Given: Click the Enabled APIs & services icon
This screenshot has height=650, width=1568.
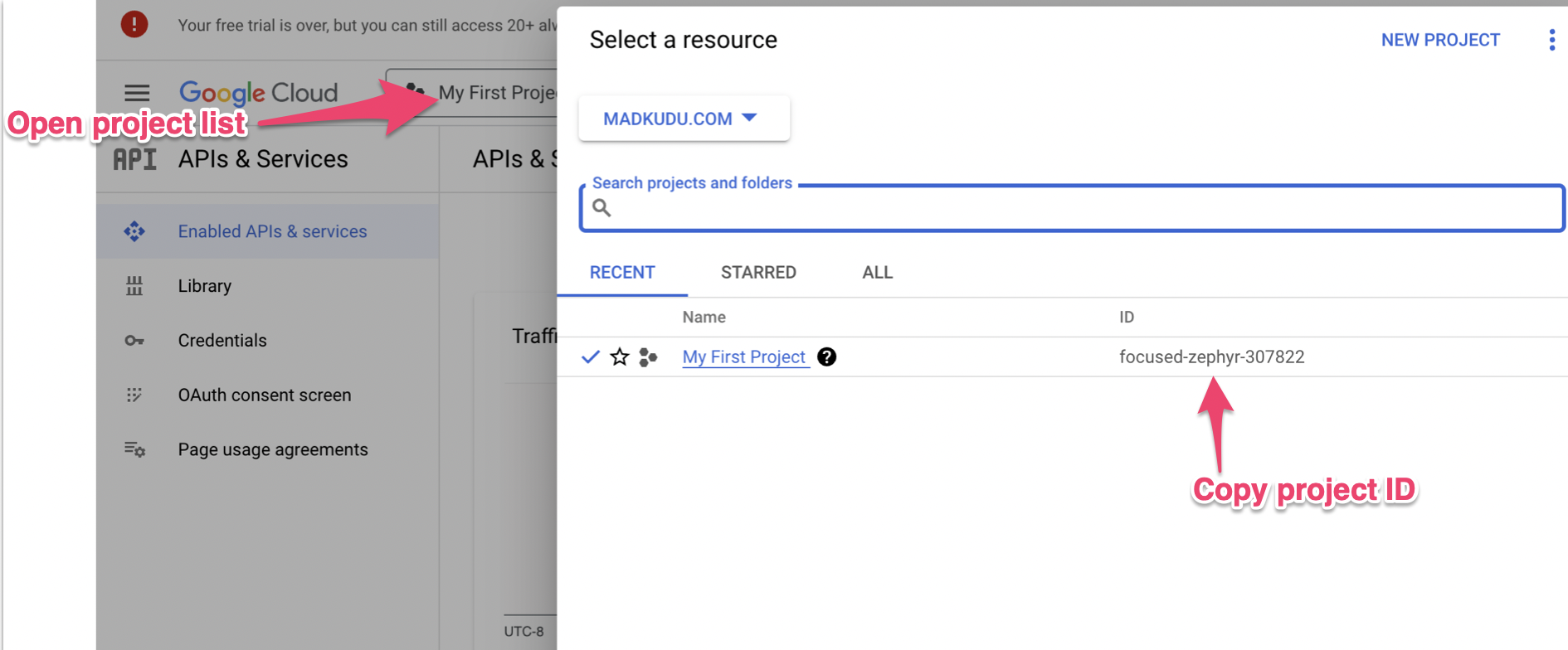Looking at the screenshot, I should (134, 231).
